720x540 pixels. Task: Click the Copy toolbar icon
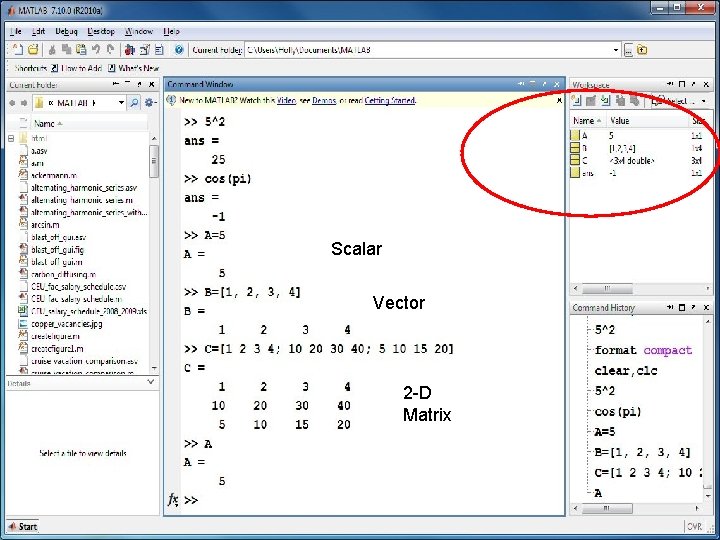[x=67, y=50]
